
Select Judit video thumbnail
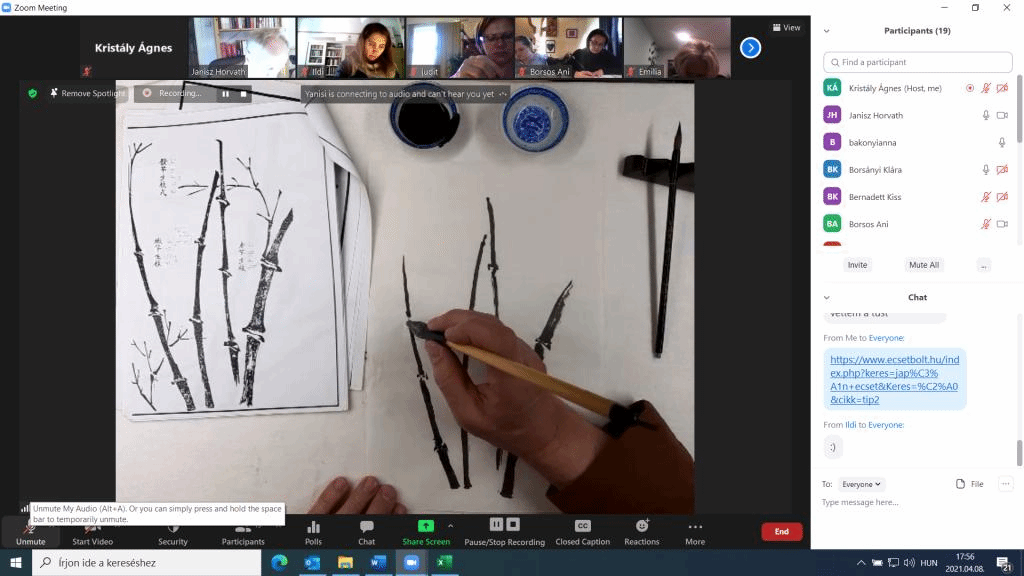pyautogui.click(x=460, y=48)
